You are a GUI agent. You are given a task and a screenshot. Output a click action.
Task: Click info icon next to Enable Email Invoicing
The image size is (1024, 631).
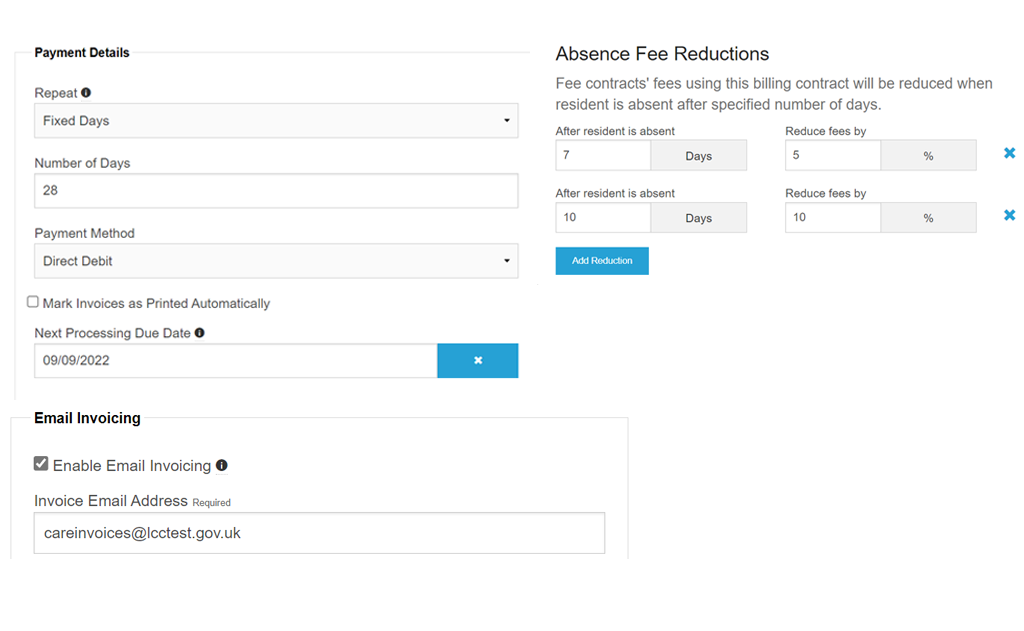[x=221, y=465]
